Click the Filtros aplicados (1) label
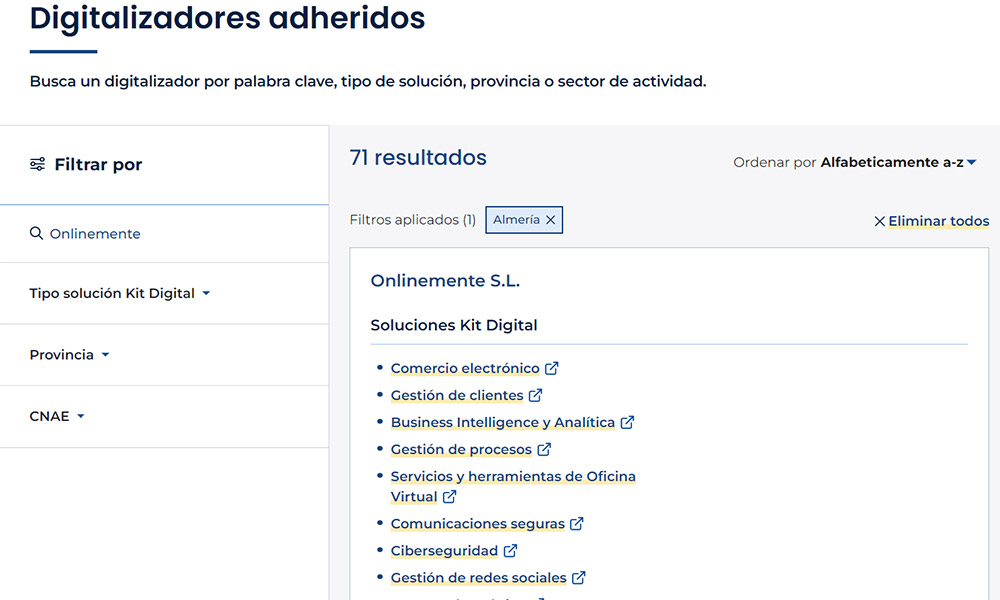1000x600 pixels. coord(413,220)
